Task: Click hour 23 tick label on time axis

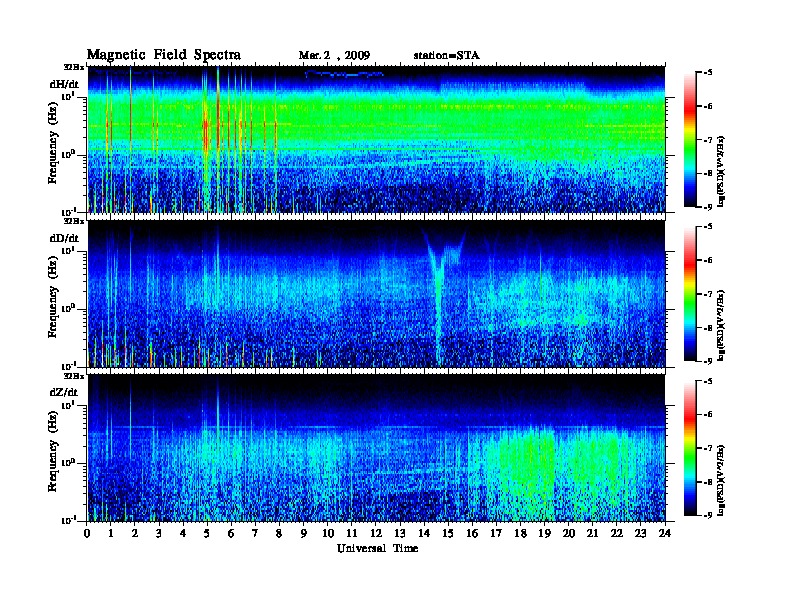Action: tap(641, 533)
